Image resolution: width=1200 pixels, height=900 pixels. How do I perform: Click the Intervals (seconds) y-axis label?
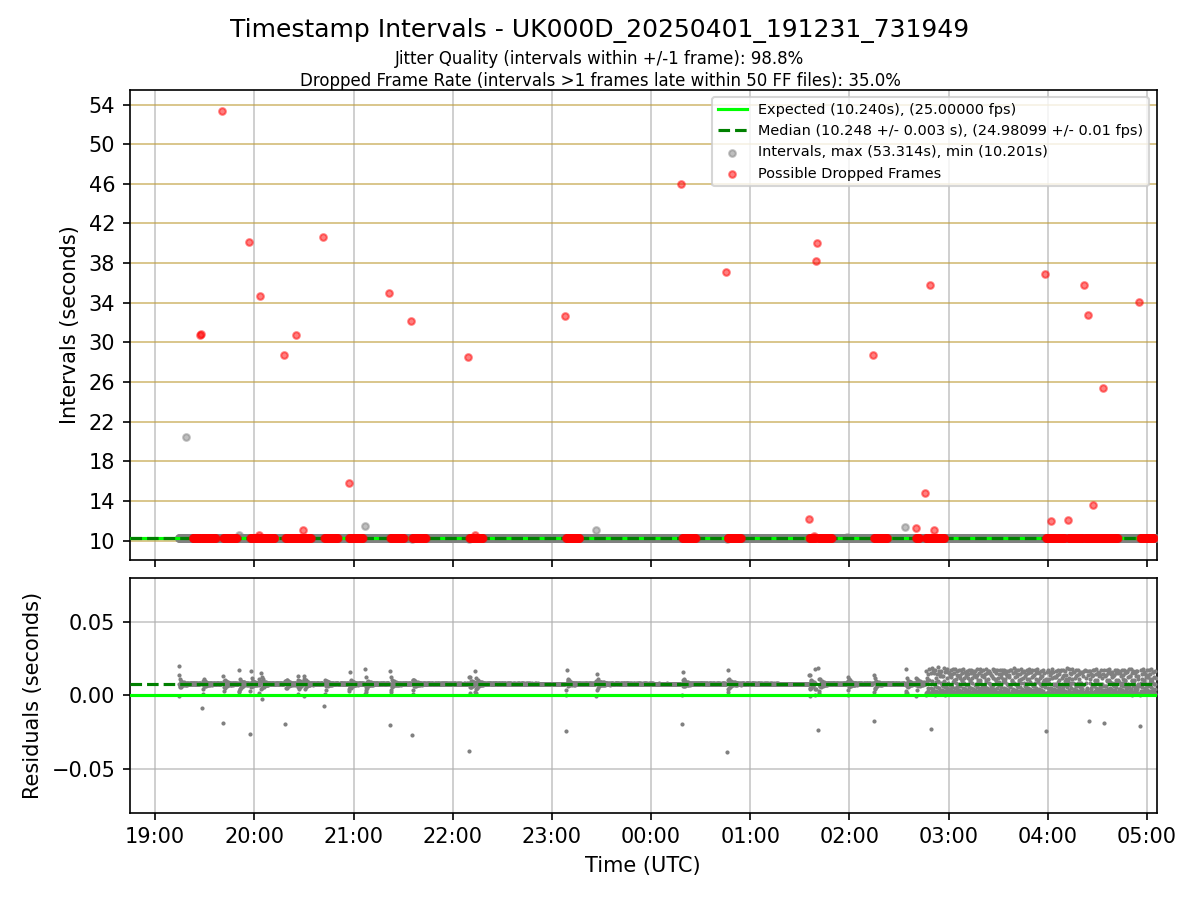69,325
